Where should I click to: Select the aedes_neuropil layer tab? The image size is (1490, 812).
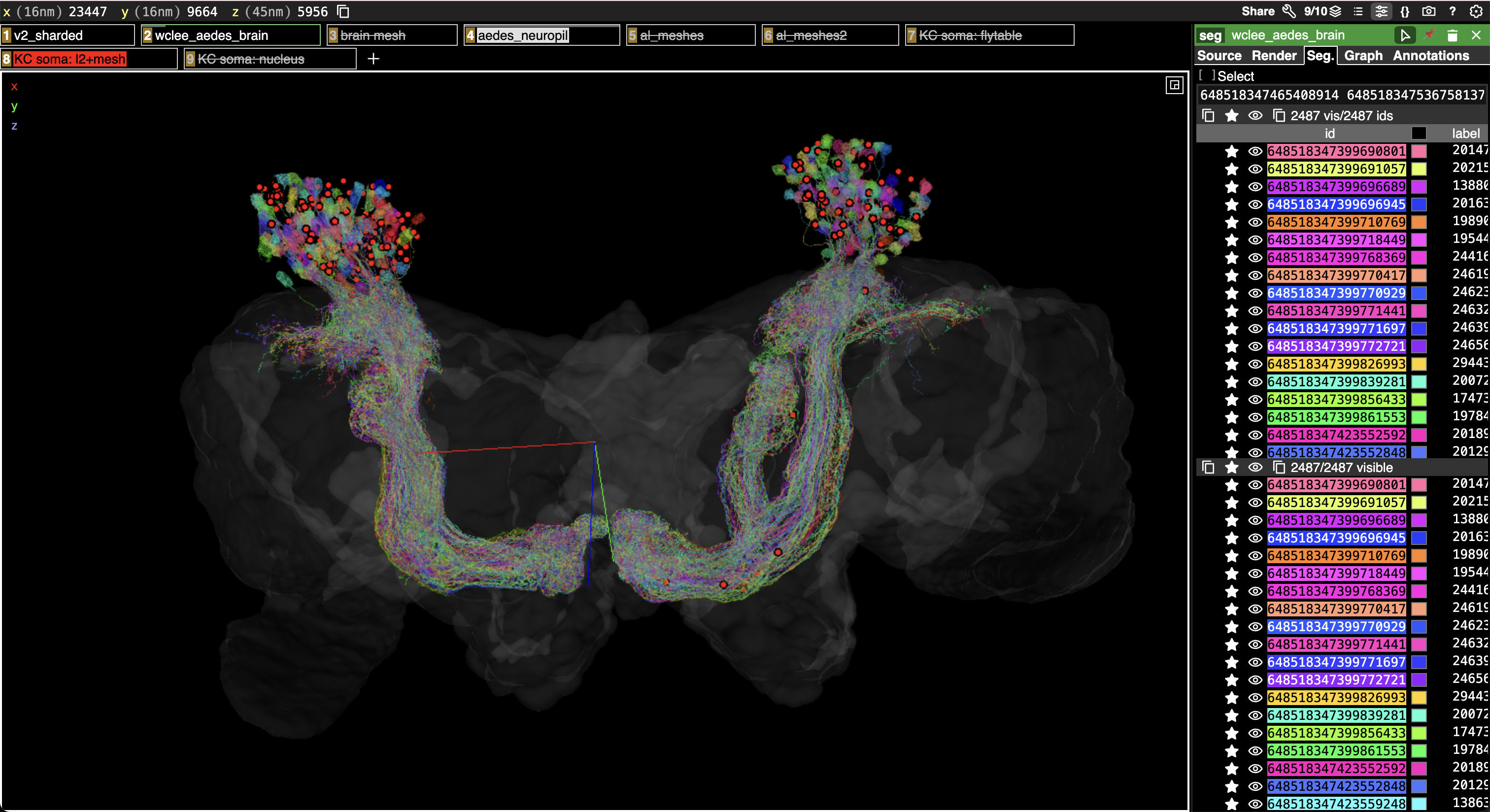coord(542,35)
